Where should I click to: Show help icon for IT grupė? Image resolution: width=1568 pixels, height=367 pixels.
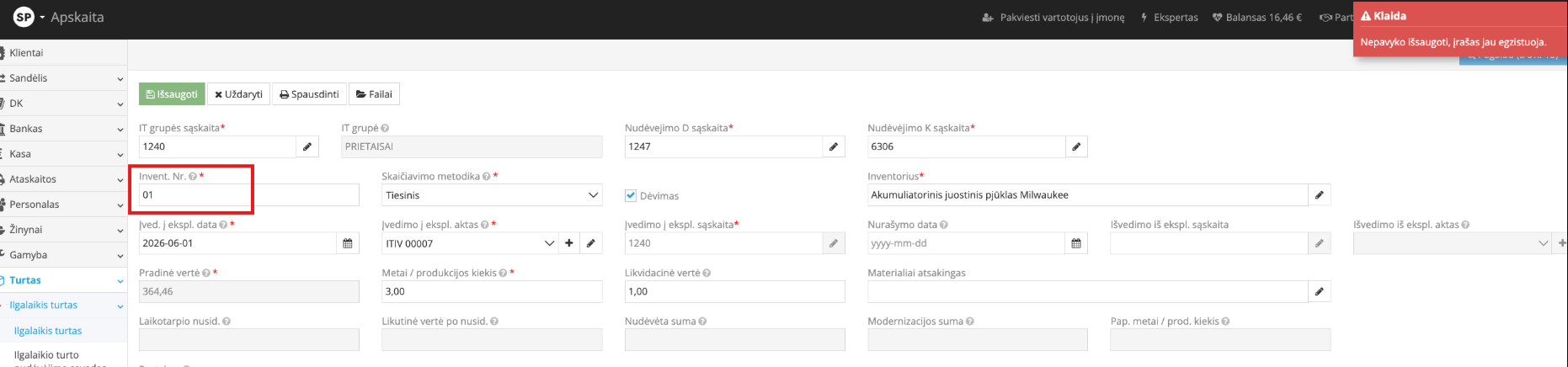(x=385, y=128)
